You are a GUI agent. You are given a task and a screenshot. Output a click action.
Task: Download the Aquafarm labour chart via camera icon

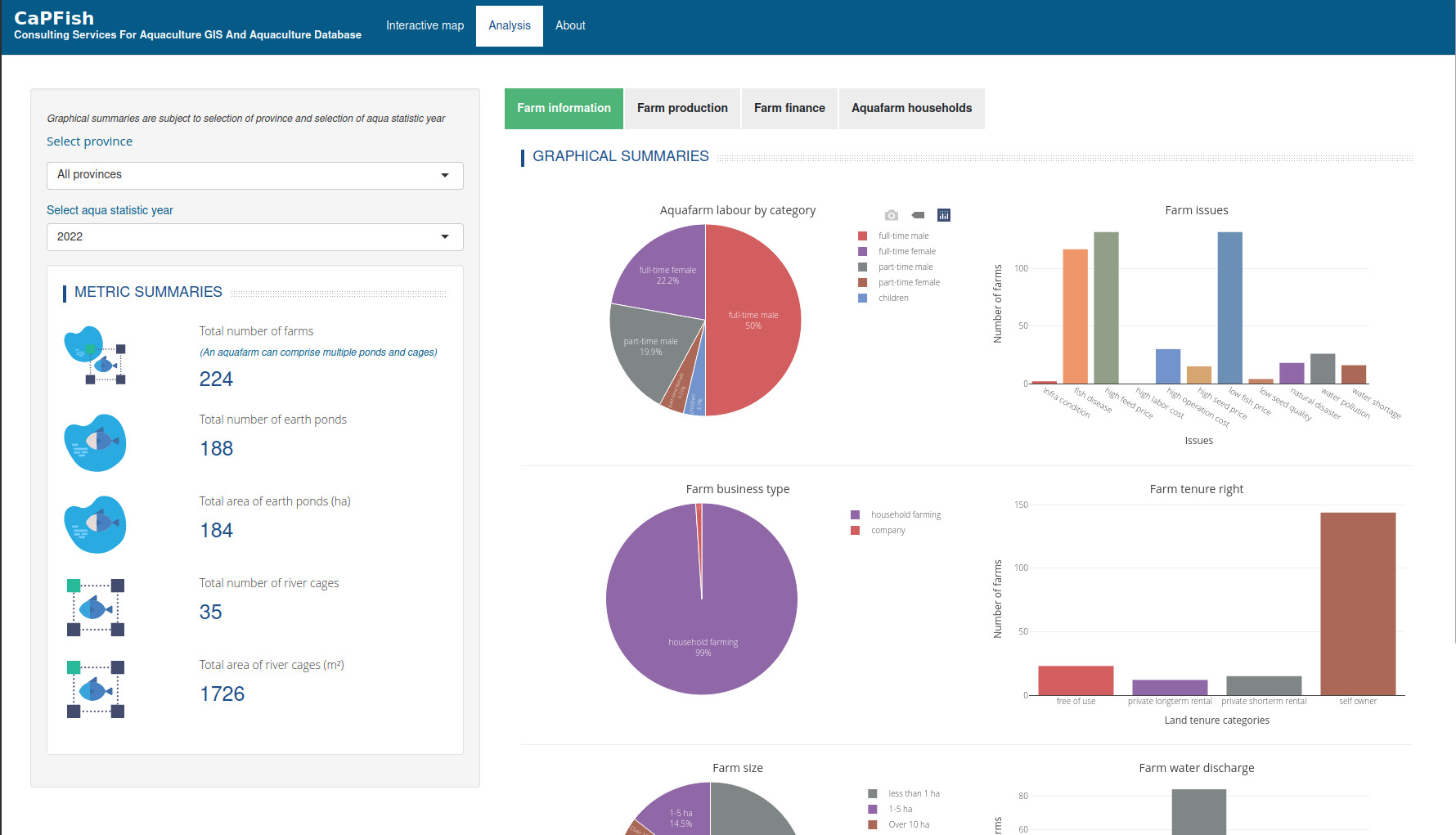point(891,214)
